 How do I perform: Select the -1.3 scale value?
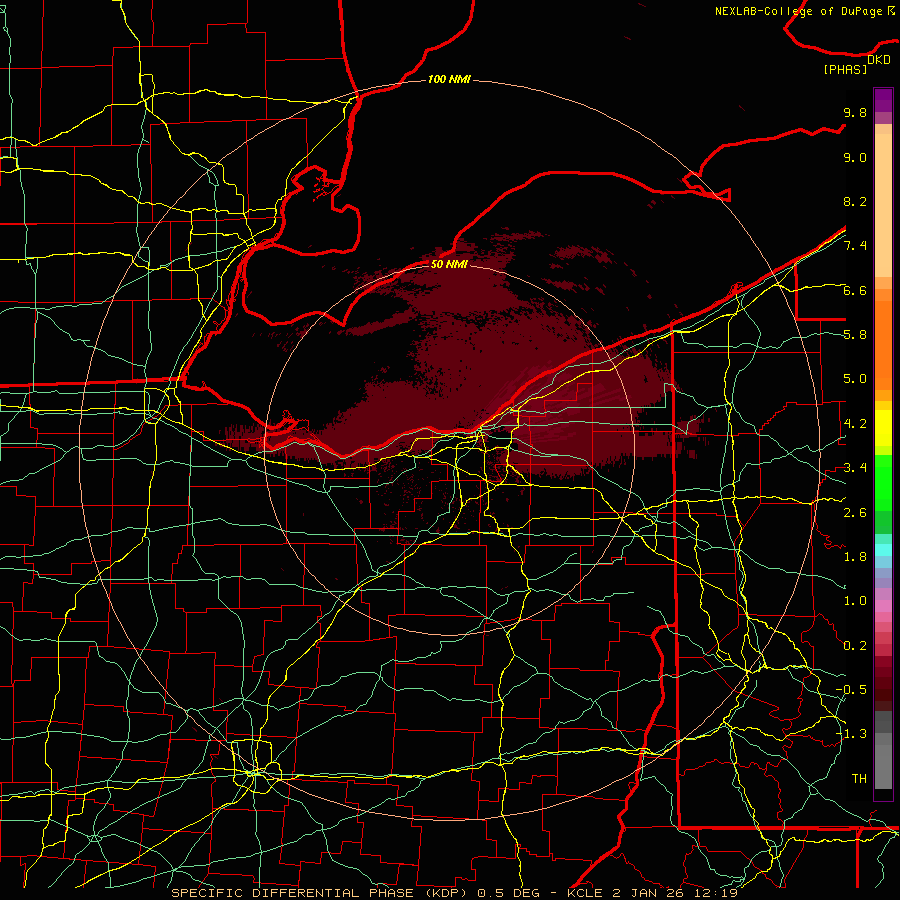click(851, 734)
